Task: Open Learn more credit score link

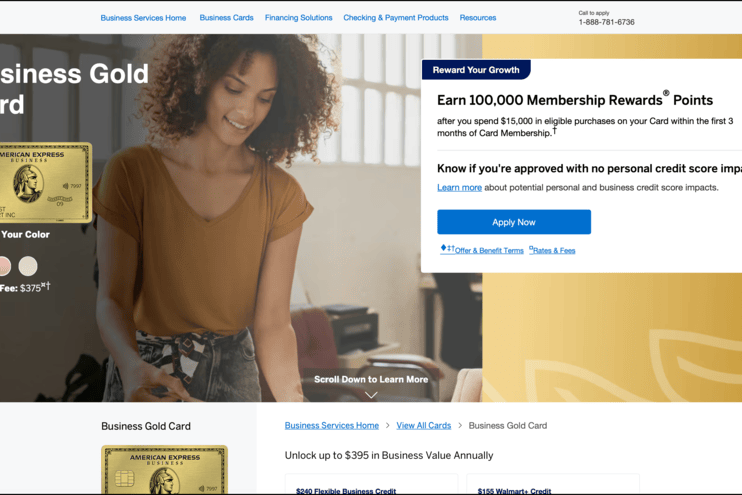Action: [x=459, y=187]
